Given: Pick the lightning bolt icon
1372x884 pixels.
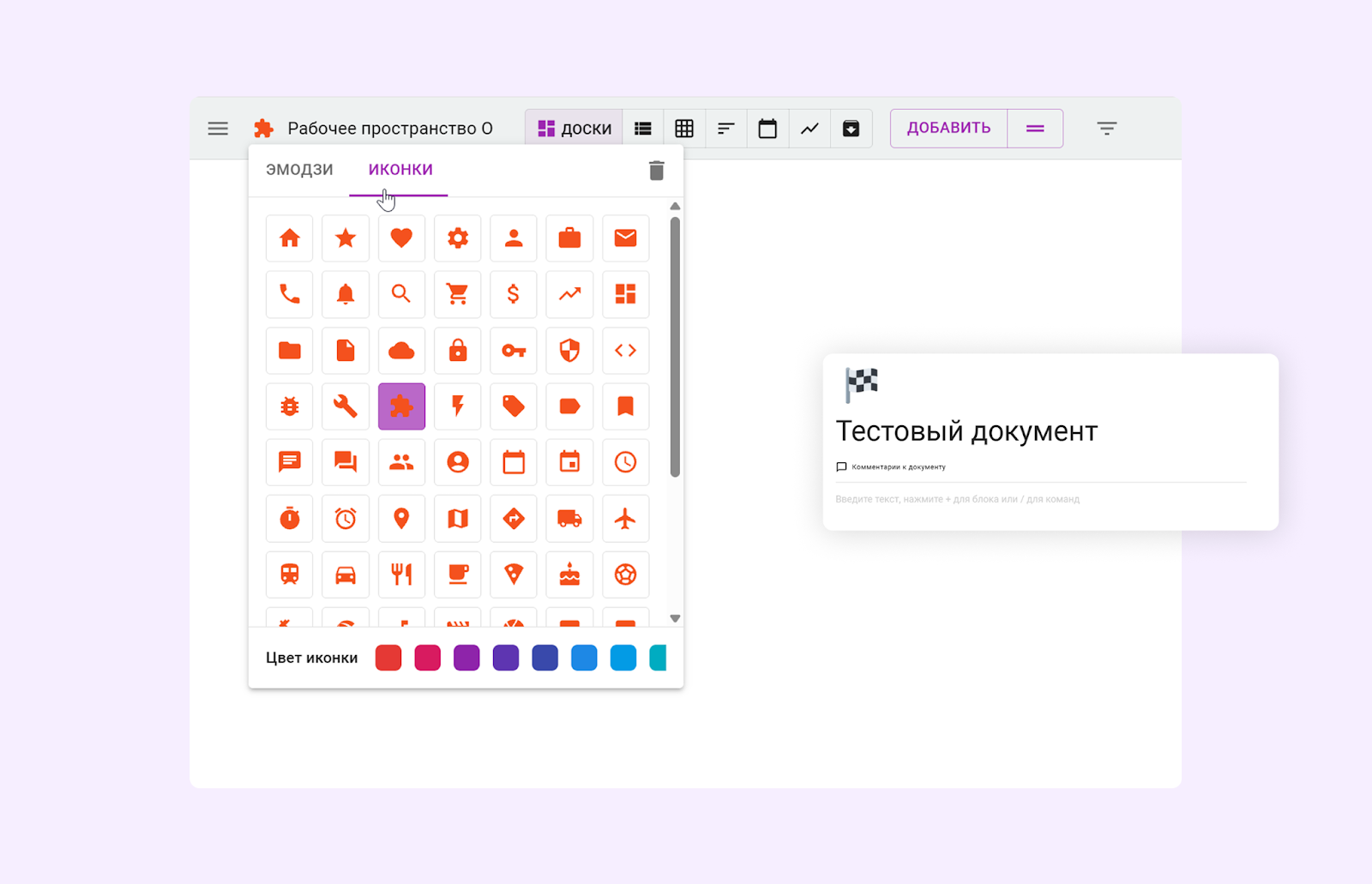Looking at the screenshot, I should pyautogui.click(x=457, y=406).
